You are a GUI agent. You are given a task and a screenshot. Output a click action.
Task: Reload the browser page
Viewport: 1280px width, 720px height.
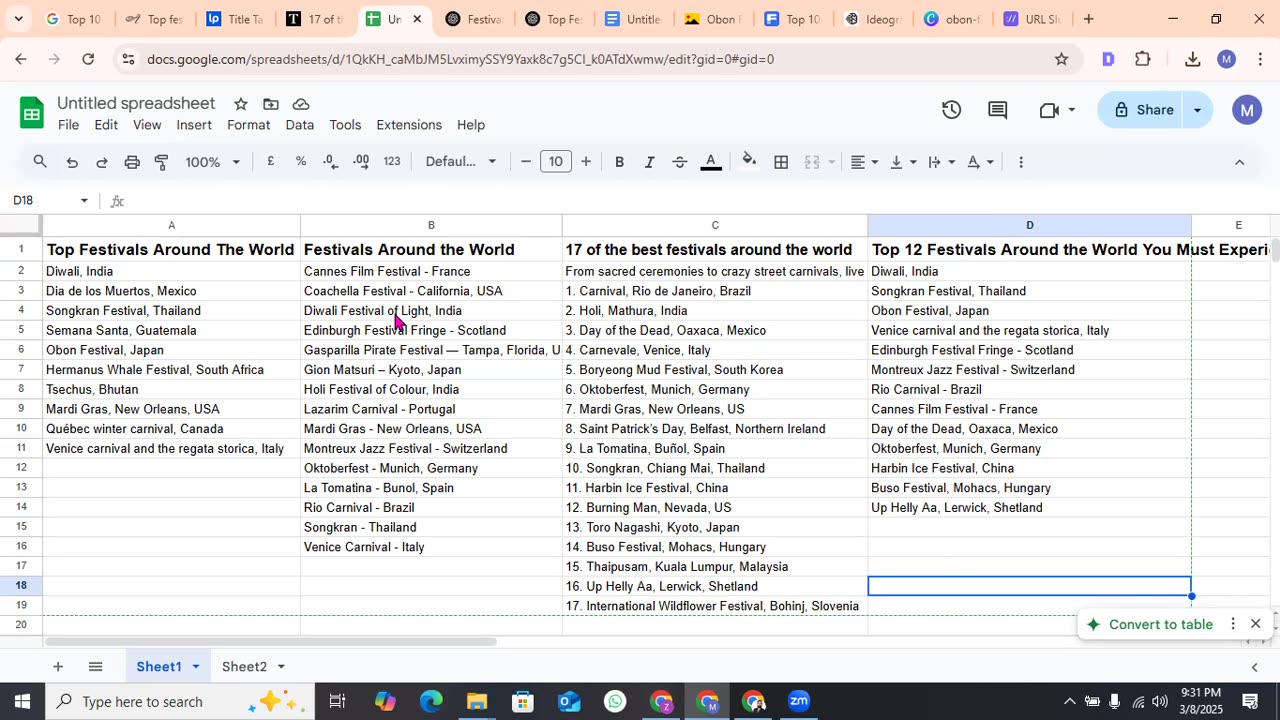pos(88,59)
